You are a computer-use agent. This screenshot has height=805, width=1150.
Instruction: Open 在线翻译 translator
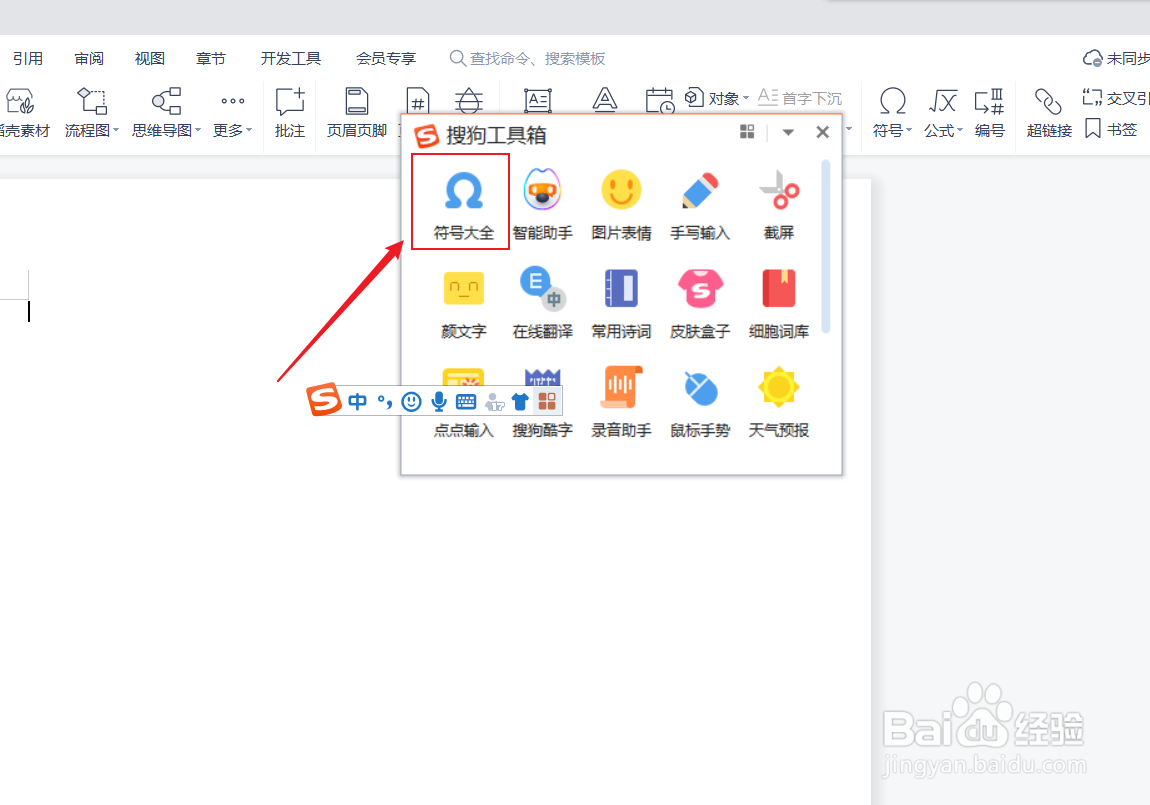(542, 304)
